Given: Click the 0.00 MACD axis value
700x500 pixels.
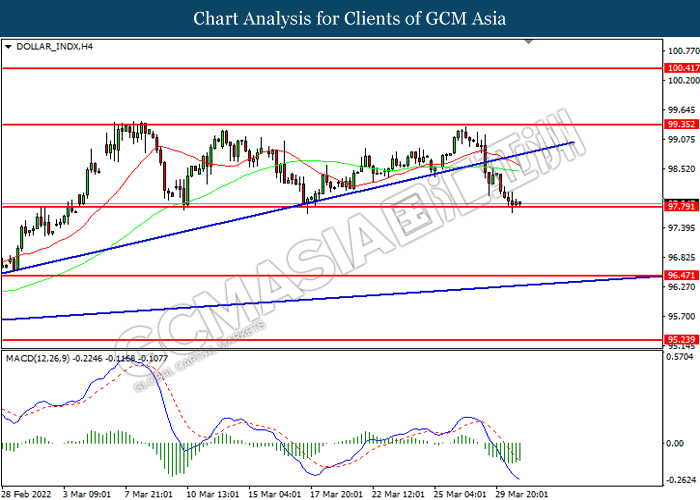Looking at the screenshot, I should tap(675, 443).
